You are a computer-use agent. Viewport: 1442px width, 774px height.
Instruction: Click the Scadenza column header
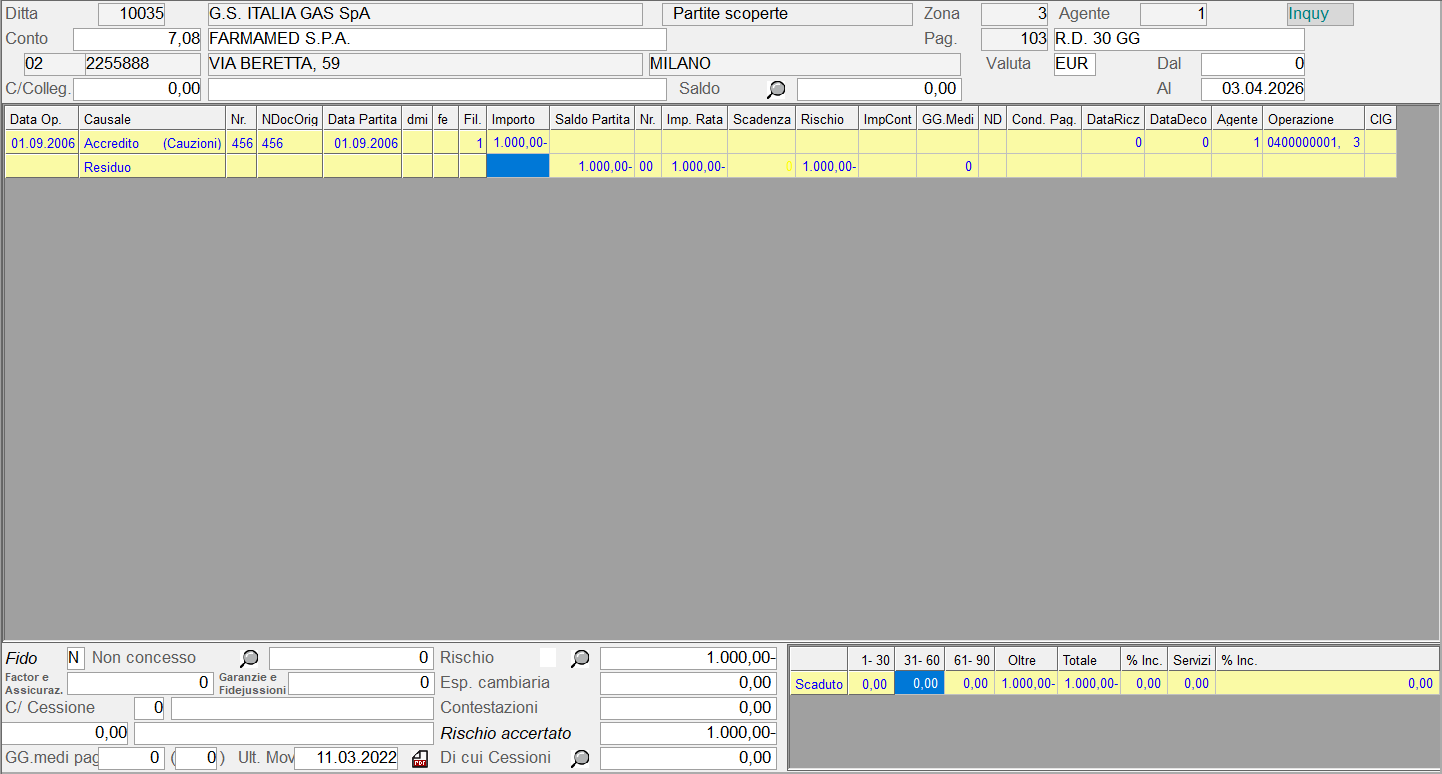(x=761, y=119)
